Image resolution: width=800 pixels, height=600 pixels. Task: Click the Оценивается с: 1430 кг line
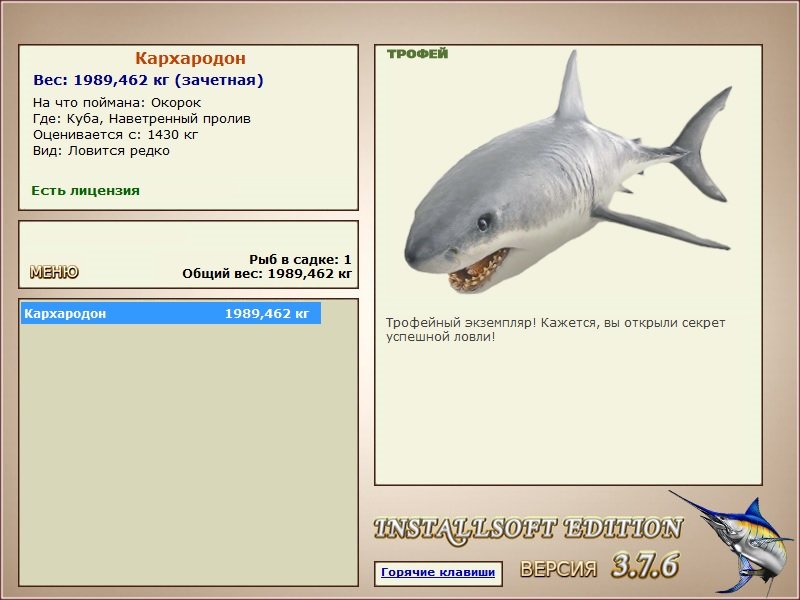[115, 135]
